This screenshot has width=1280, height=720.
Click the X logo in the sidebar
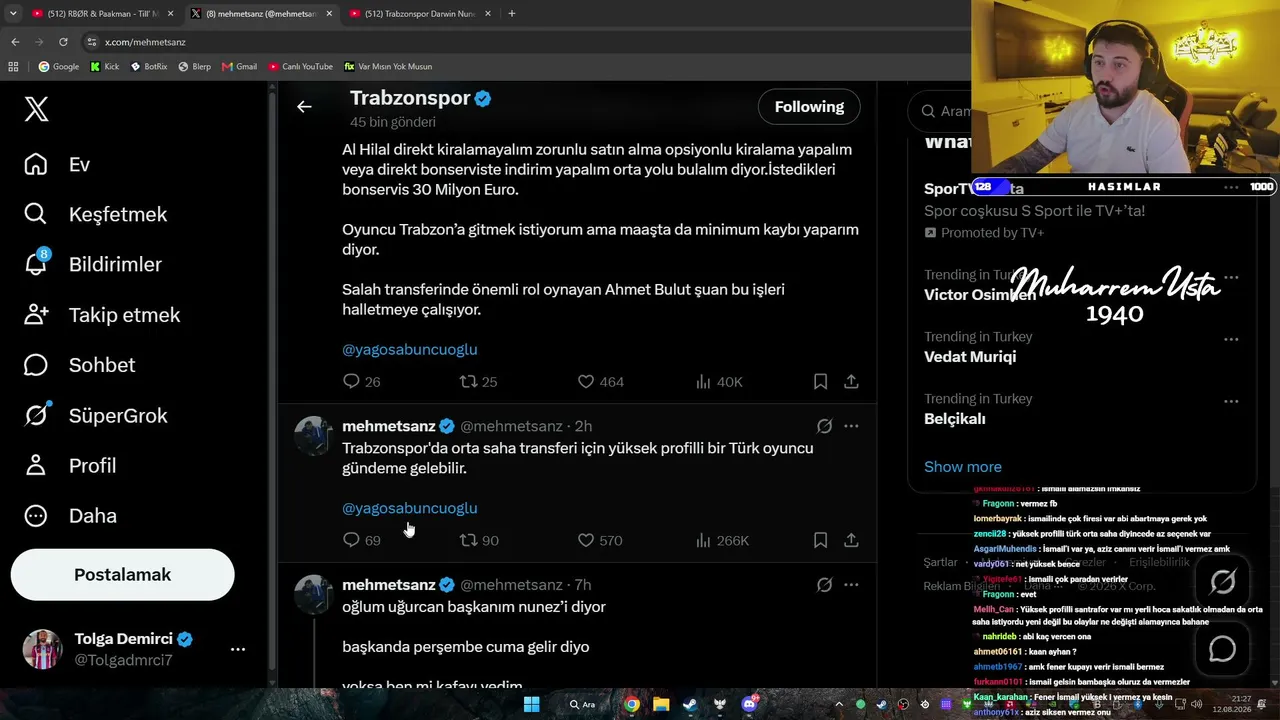tap(36, 108)
